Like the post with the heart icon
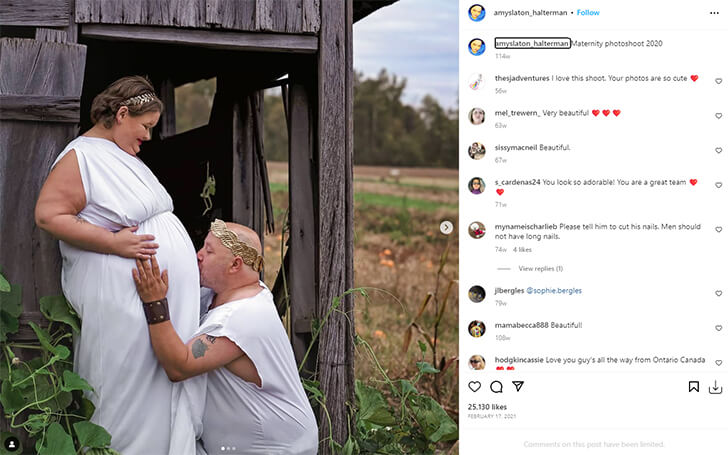 (474, 386)
